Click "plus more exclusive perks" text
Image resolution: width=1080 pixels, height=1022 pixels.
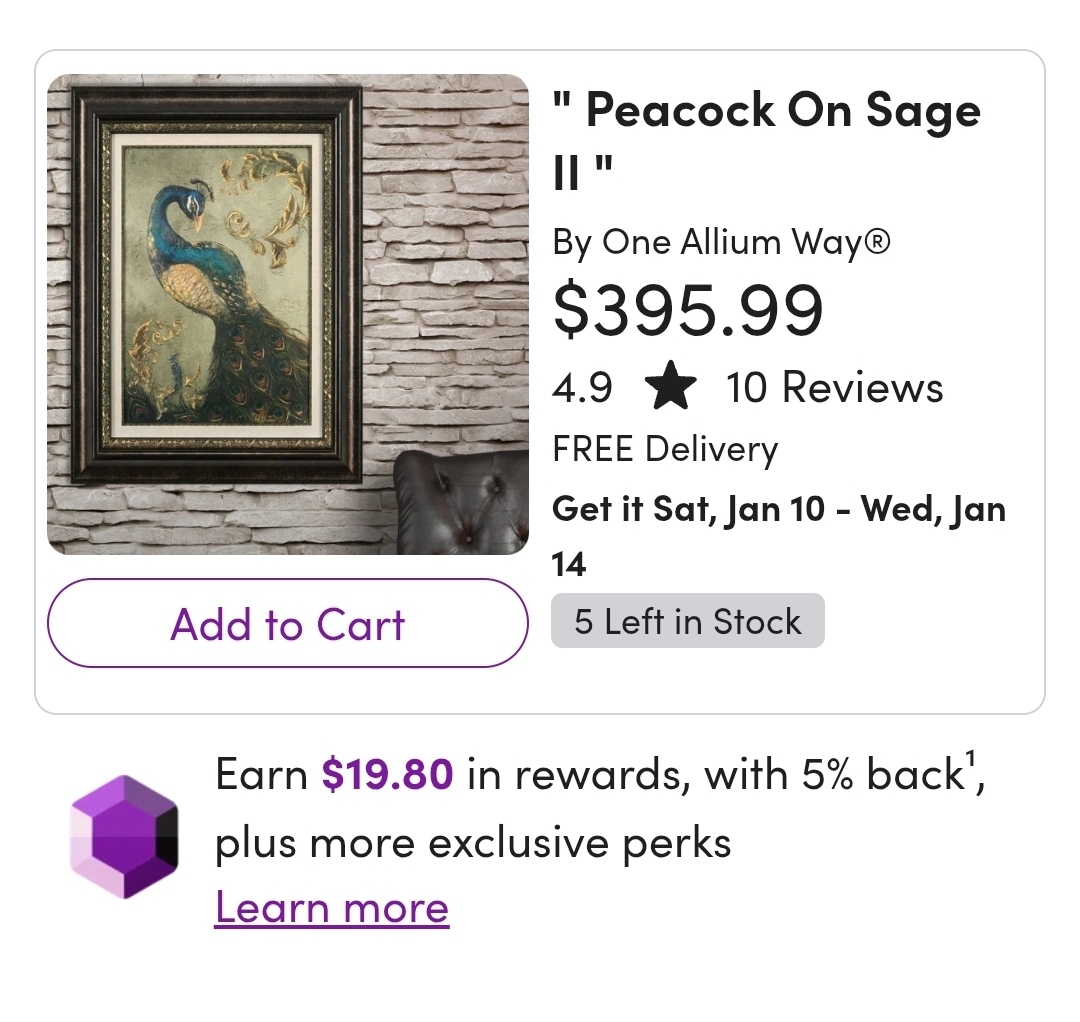[x=473, y=843]
